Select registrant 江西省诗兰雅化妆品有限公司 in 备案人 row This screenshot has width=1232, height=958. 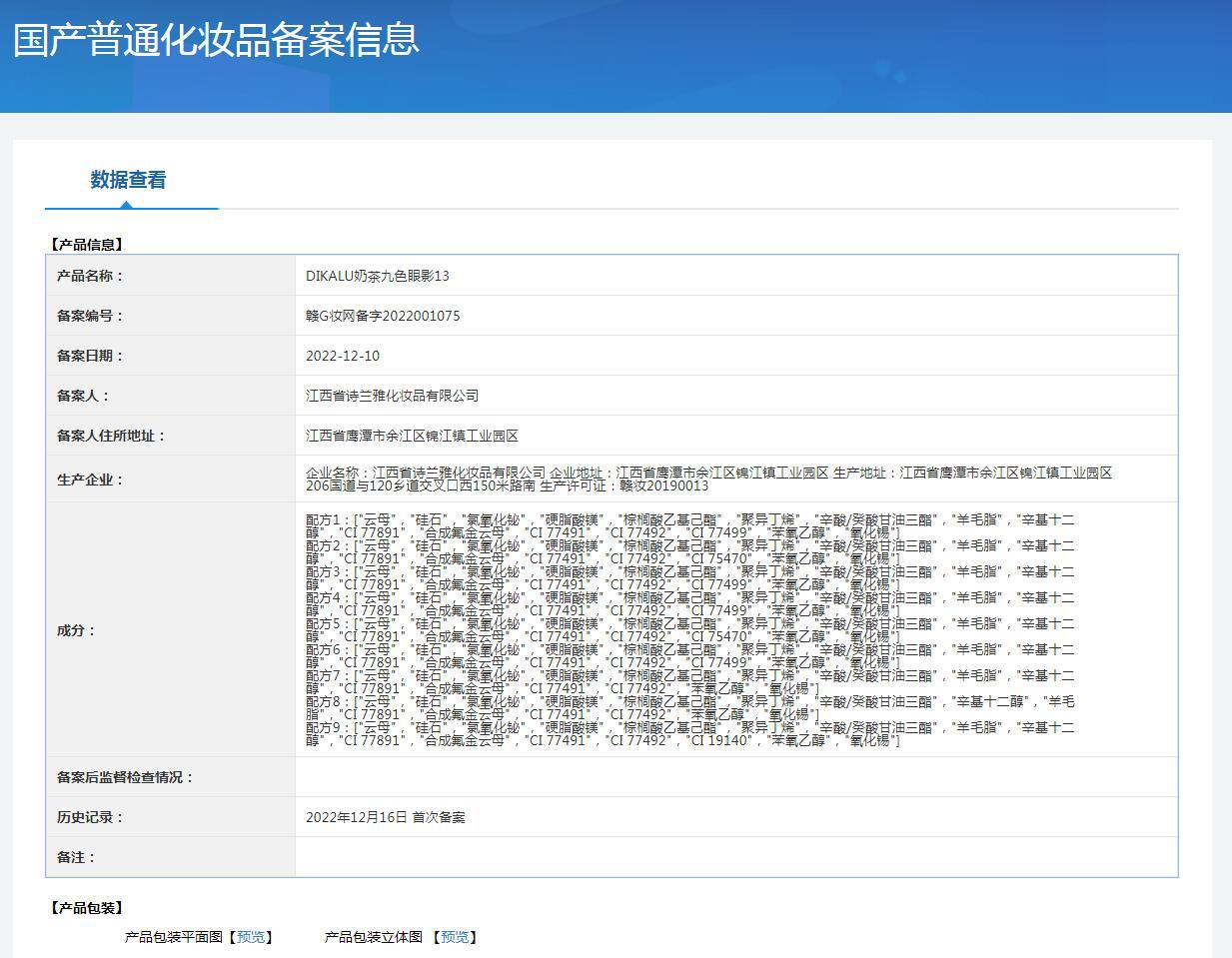point(392,396)
